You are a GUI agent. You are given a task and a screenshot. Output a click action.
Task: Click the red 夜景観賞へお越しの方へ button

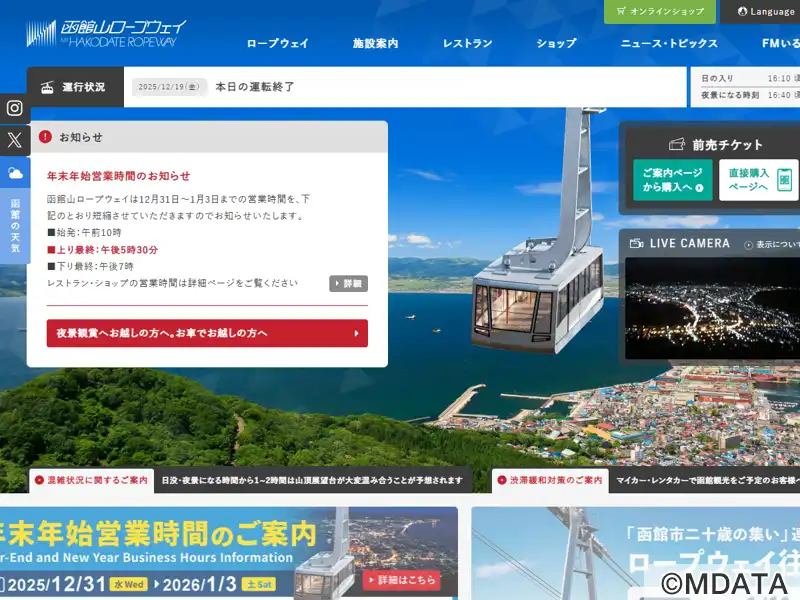pos(207,333)
